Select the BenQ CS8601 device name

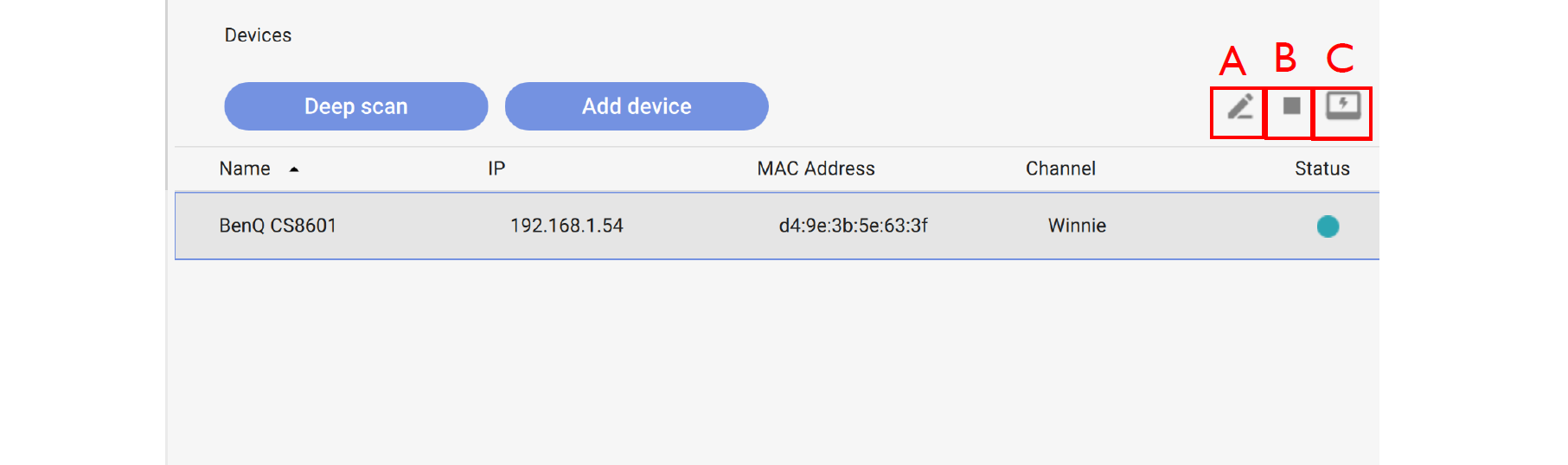(278, 226)
